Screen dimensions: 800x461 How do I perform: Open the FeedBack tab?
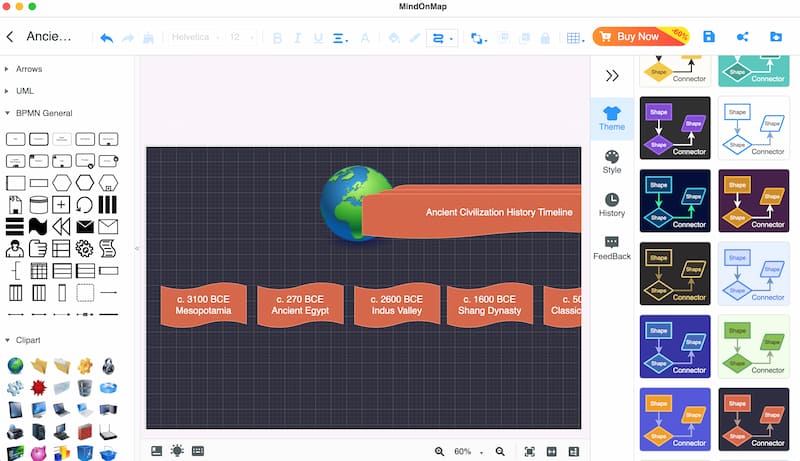[612, 248]
